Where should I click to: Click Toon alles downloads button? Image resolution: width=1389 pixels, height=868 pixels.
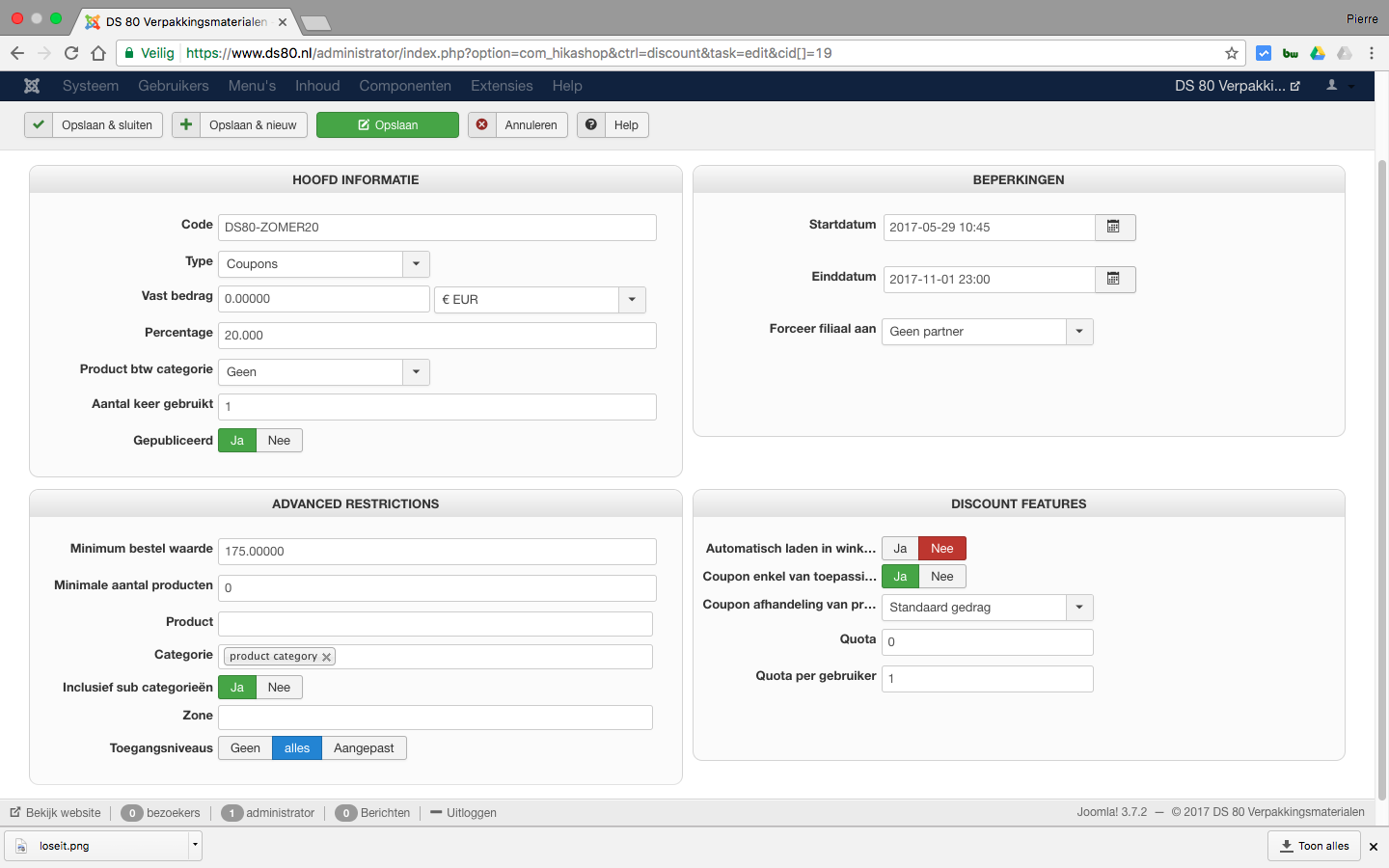coord(1314,846)
